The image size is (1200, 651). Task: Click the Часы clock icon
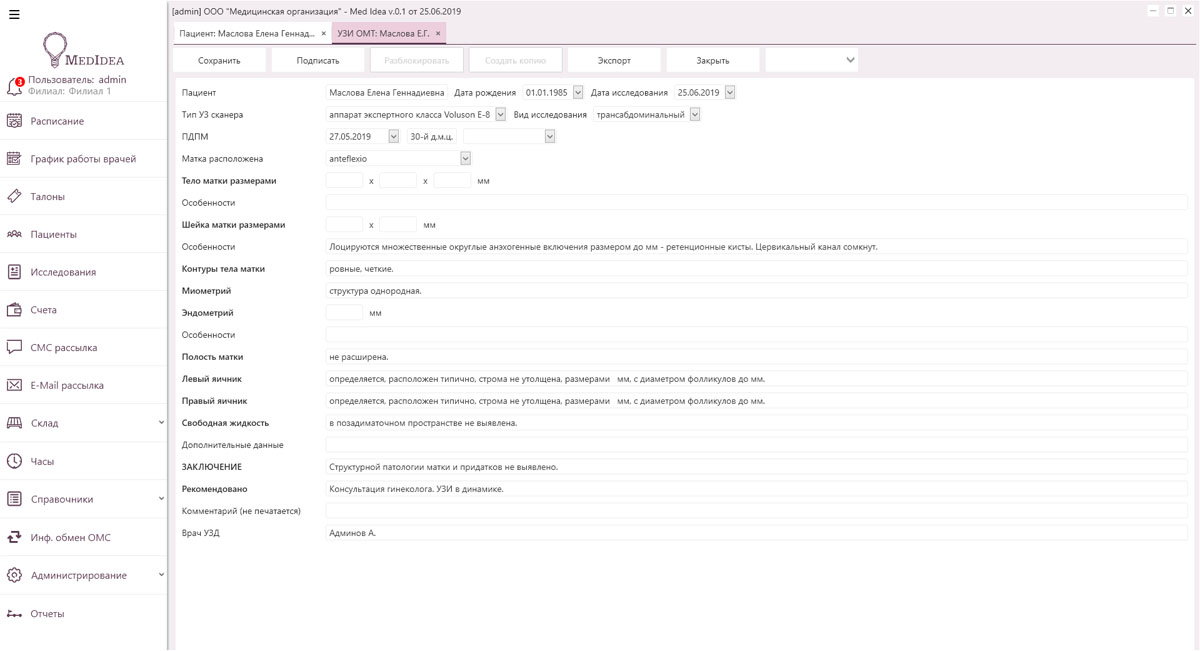coord(14,461)
